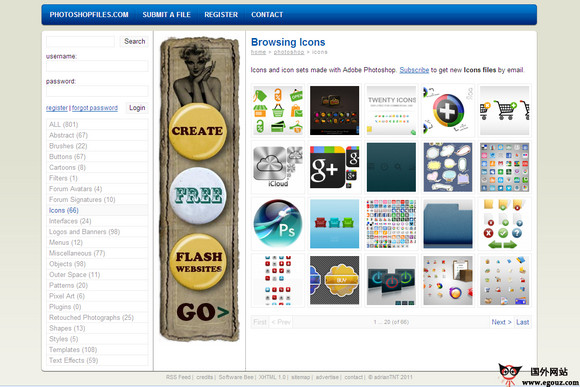Image resolution: width=580 pixels, height=387 pixels.
Task: Open the gold BUY badge thumbnail
Action: point(334,280)
